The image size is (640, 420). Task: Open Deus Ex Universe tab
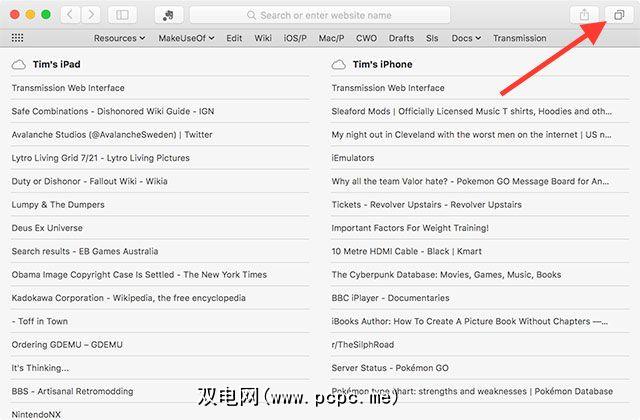(160, 228)
